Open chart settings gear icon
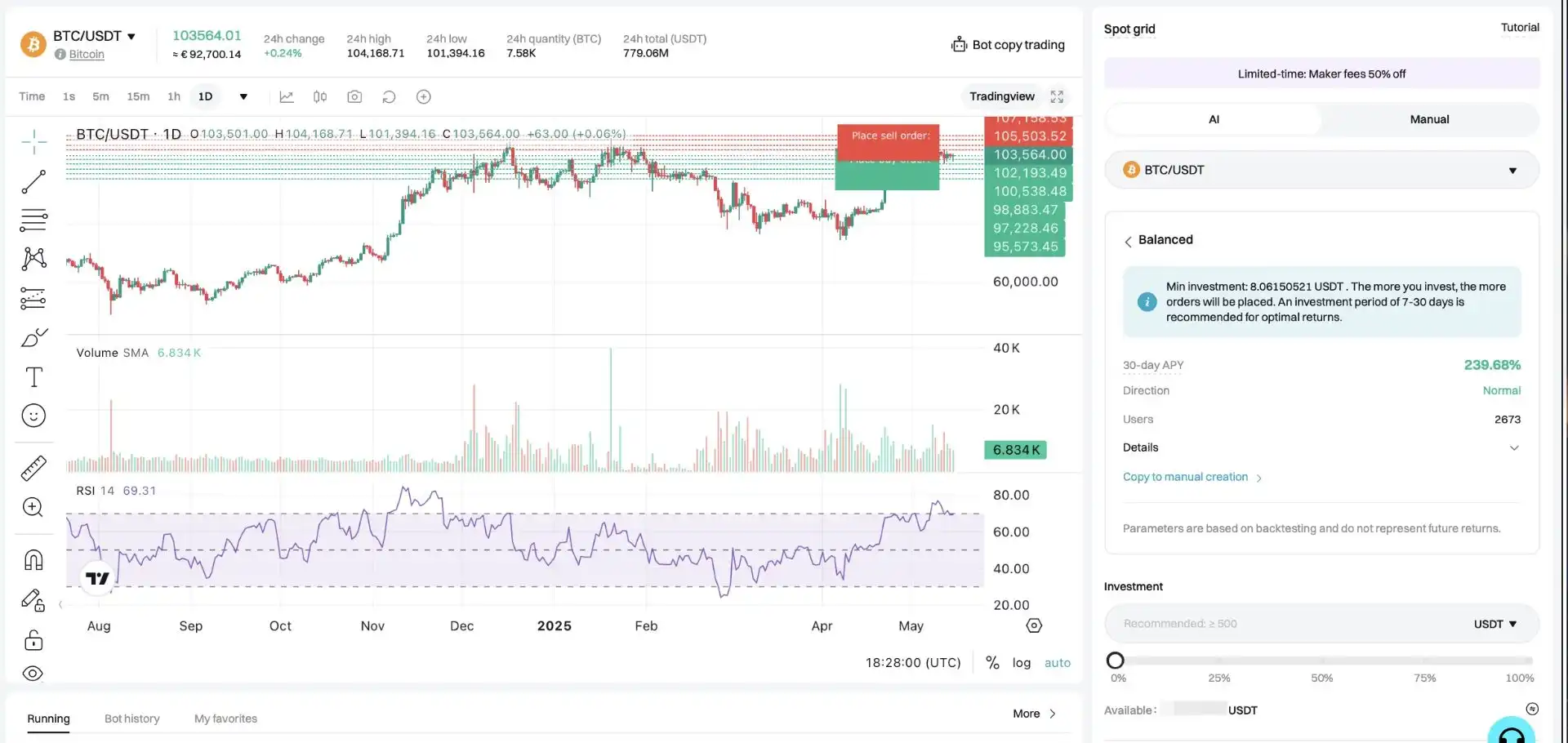Screen dimensions: 1568x743 [x=1034, y=625]
